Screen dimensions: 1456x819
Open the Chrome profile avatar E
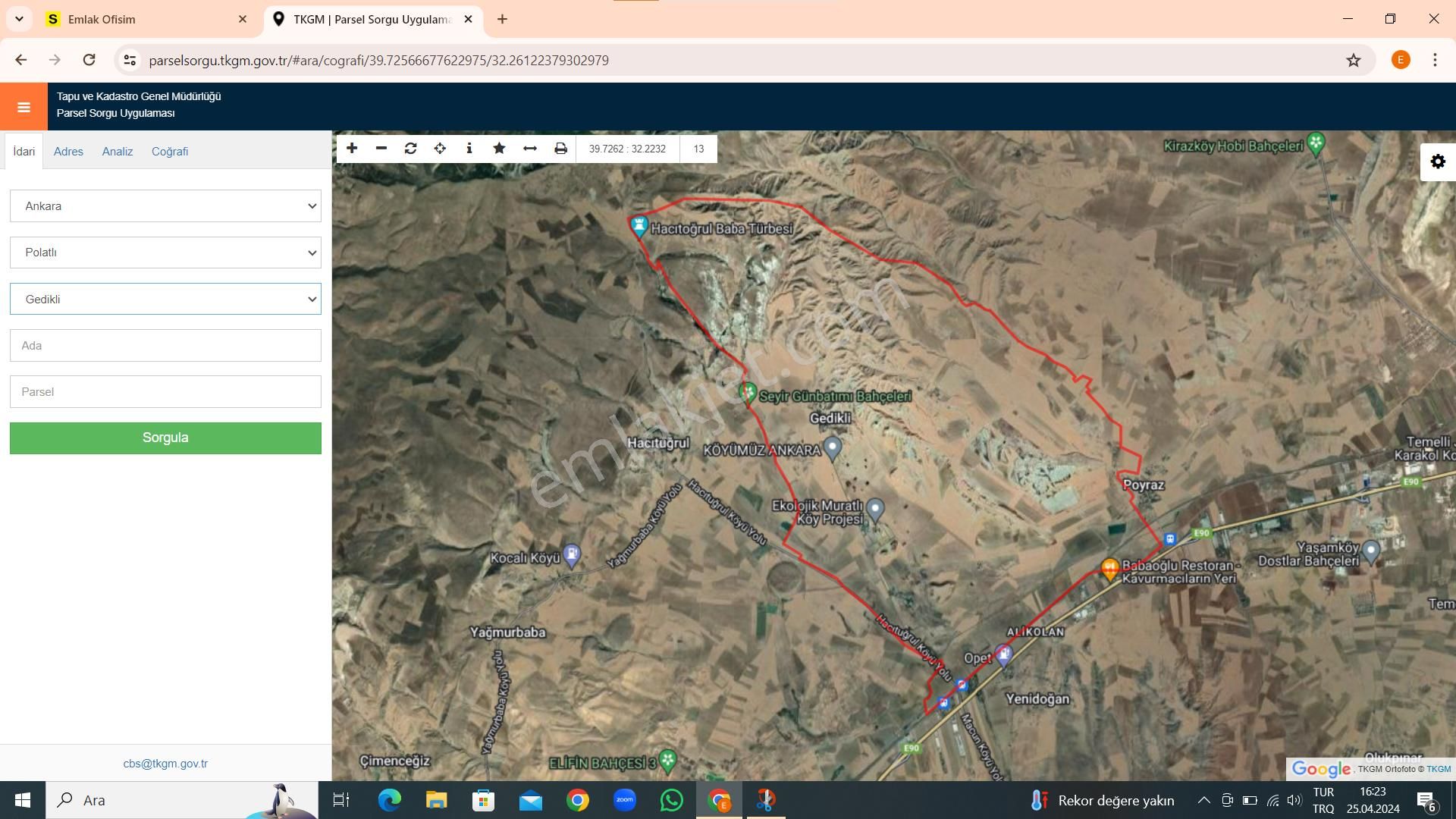[1401, 60]
